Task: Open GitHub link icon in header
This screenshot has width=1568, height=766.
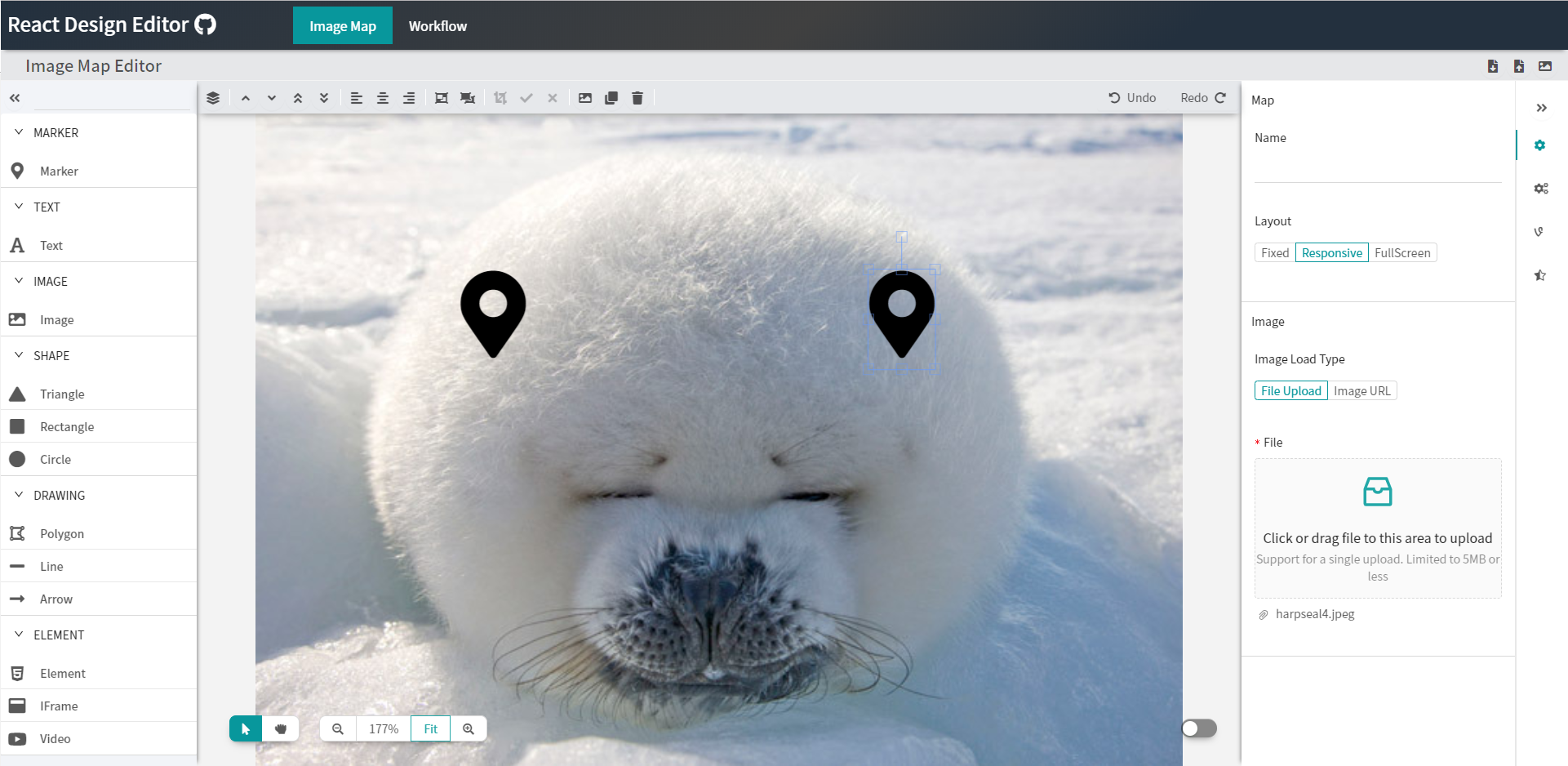Action: point(206,24)
